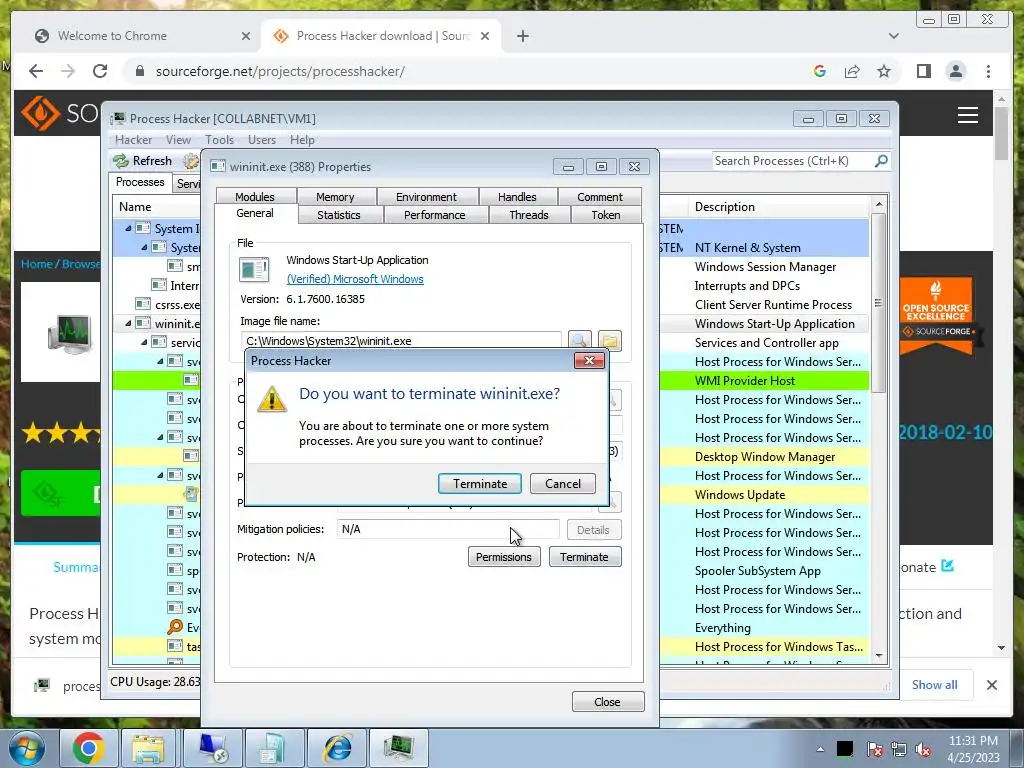Close the Properties window with Close button
Screen dimensions: 1024x768
pyautogui.click(x=607, y=701)
